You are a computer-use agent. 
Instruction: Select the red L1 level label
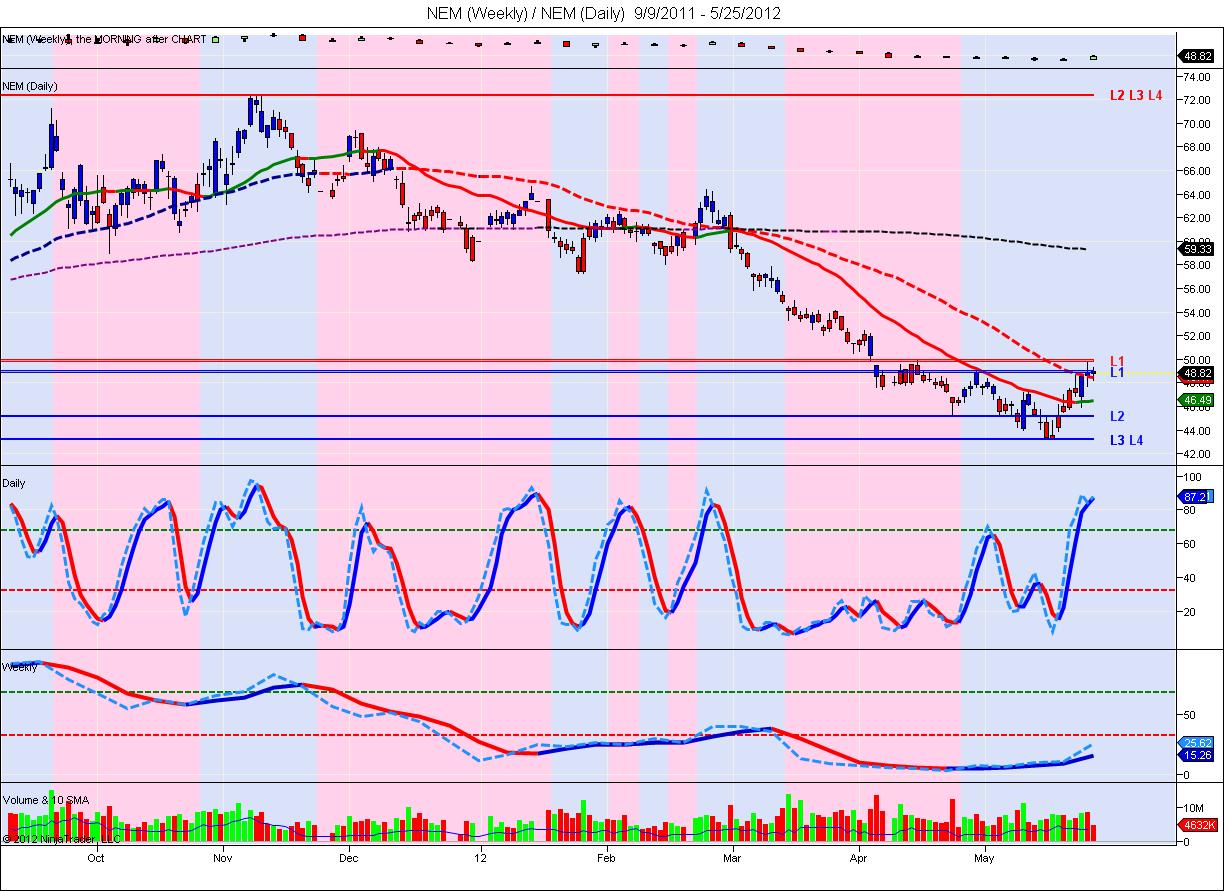tap(1117, 360)
